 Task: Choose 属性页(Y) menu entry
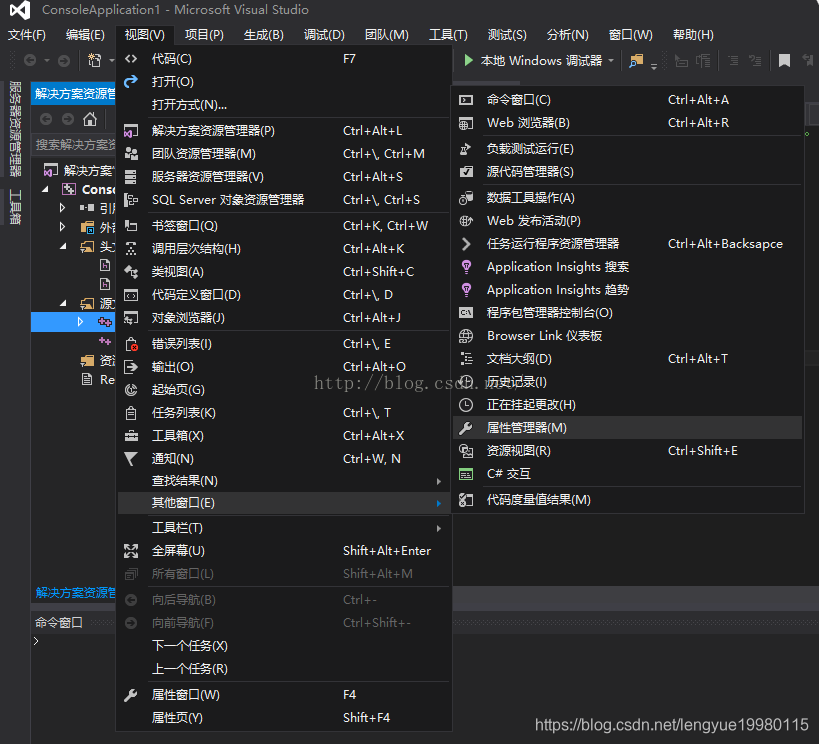(x=284, y=718)
